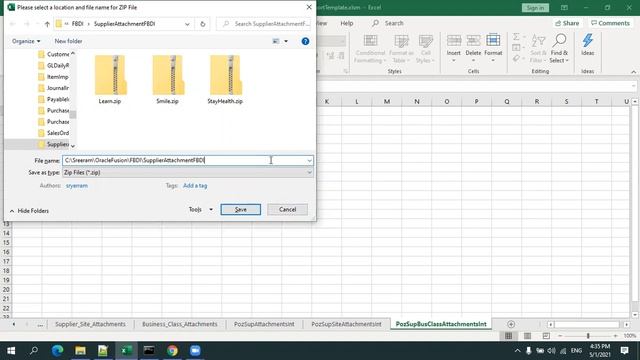Open the Organize menu
The width and height of the screenshot is (640, 360).
pos(26,41)
